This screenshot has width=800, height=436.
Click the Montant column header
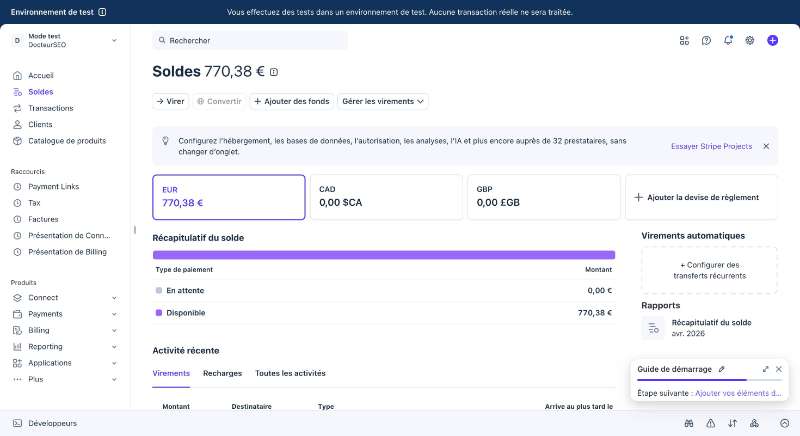point(176,406)
